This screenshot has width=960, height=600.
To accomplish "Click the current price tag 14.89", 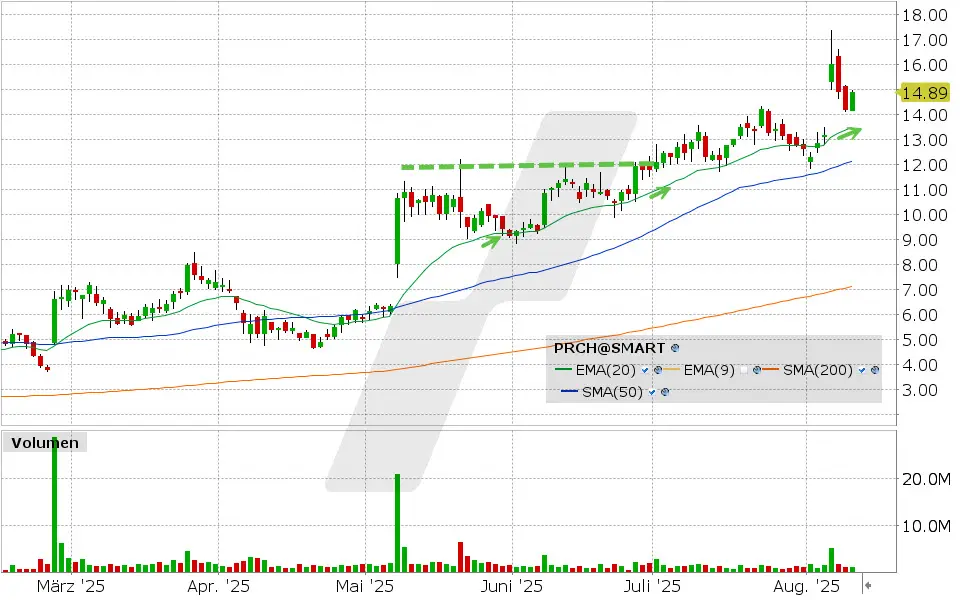I will (x=924, y=93).
